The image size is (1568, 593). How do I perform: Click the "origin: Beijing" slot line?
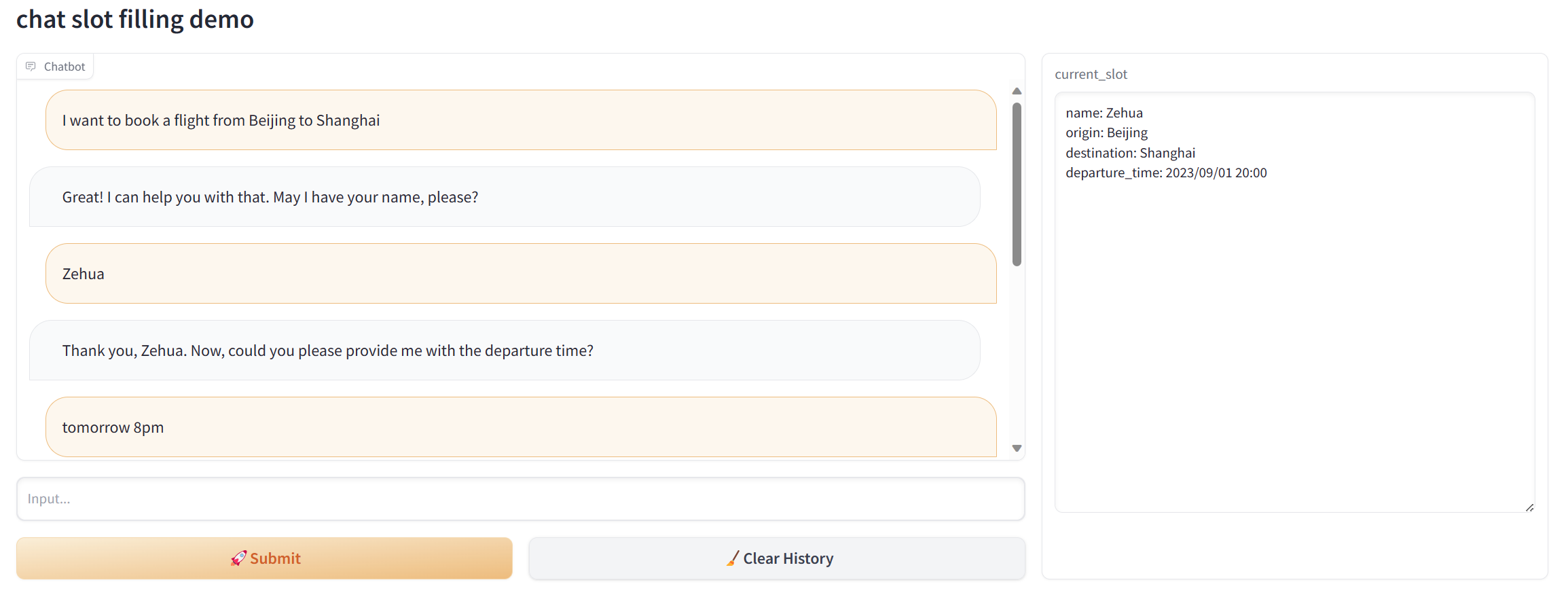point(1107,133)
